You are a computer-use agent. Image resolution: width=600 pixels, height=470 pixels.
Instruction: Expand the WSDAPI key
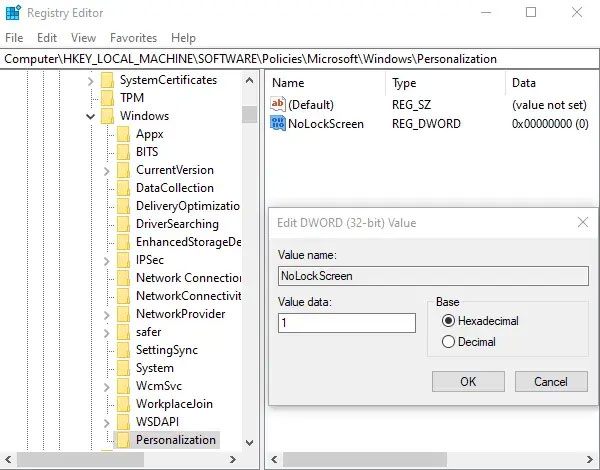click(x=107, y=423)
